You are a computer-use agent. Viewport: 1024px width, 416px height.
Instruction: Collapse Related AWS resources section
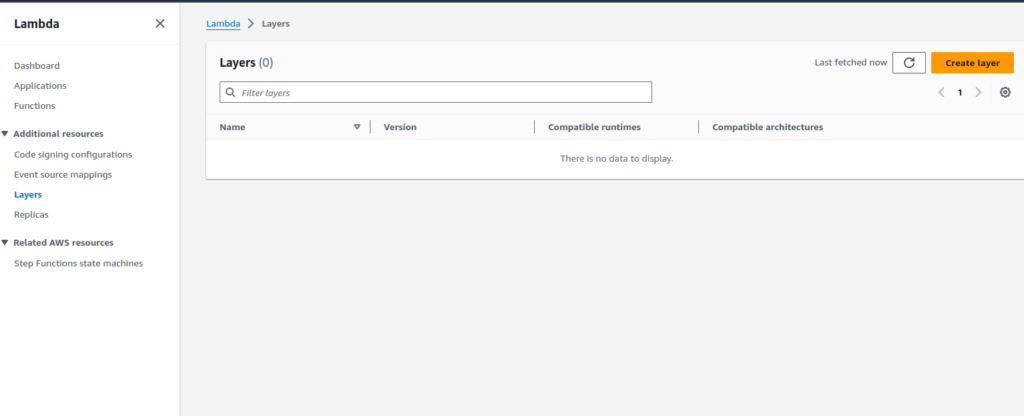click(5, 242)
